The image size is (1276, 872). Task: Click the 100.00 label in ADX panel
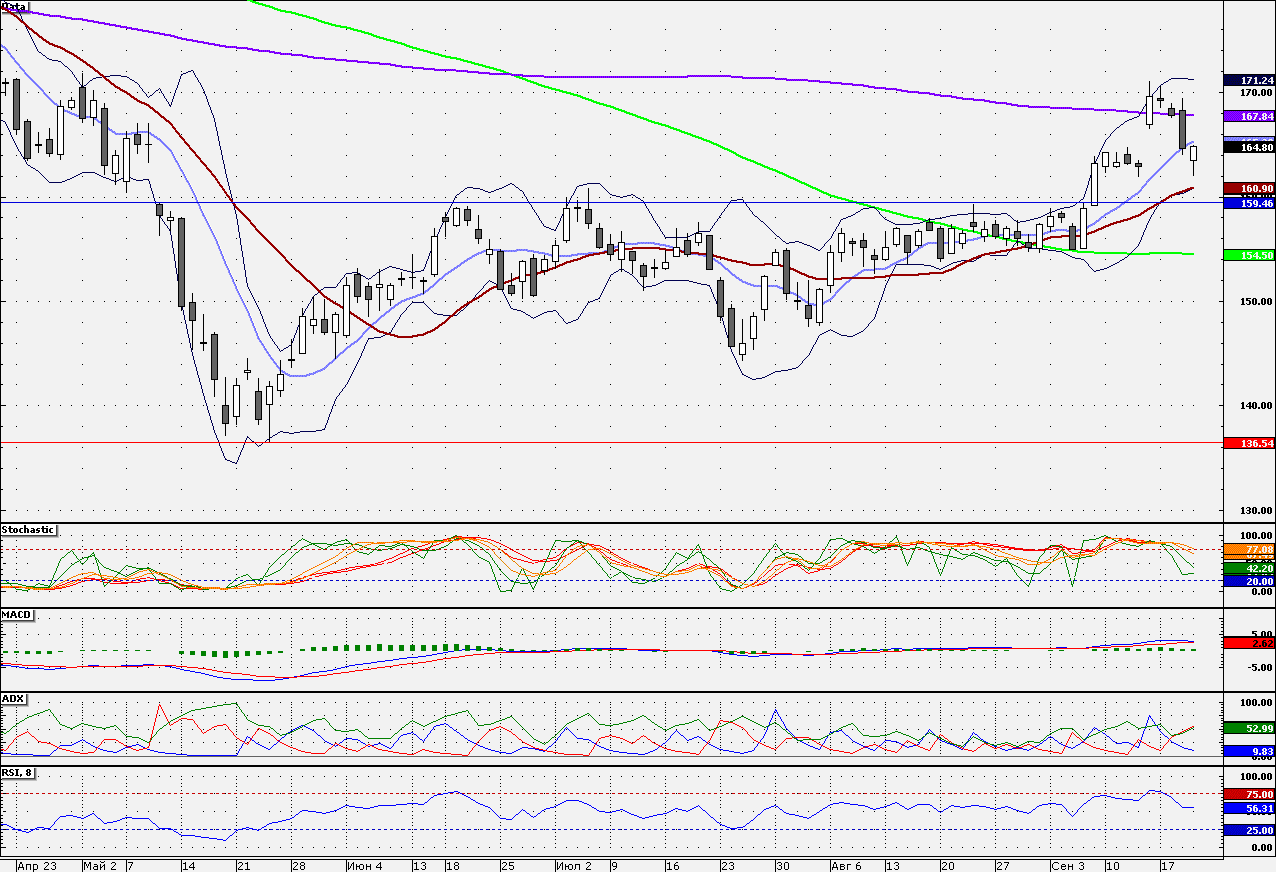coord(1256,704)
